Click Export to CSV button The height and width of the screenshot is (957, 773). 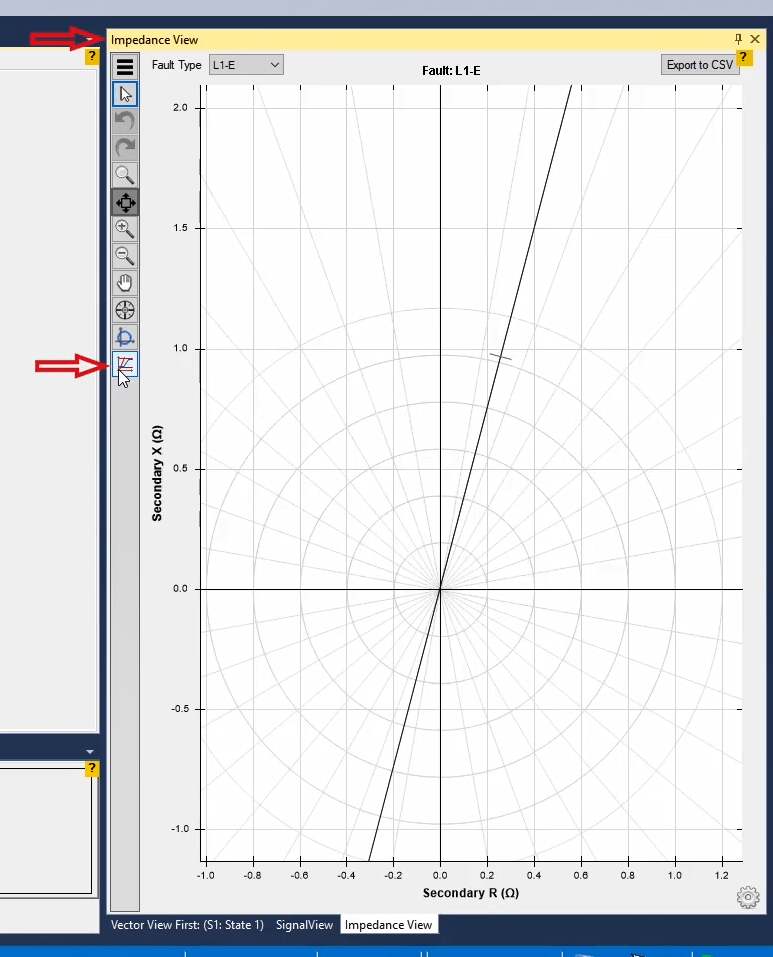(700, 65)
